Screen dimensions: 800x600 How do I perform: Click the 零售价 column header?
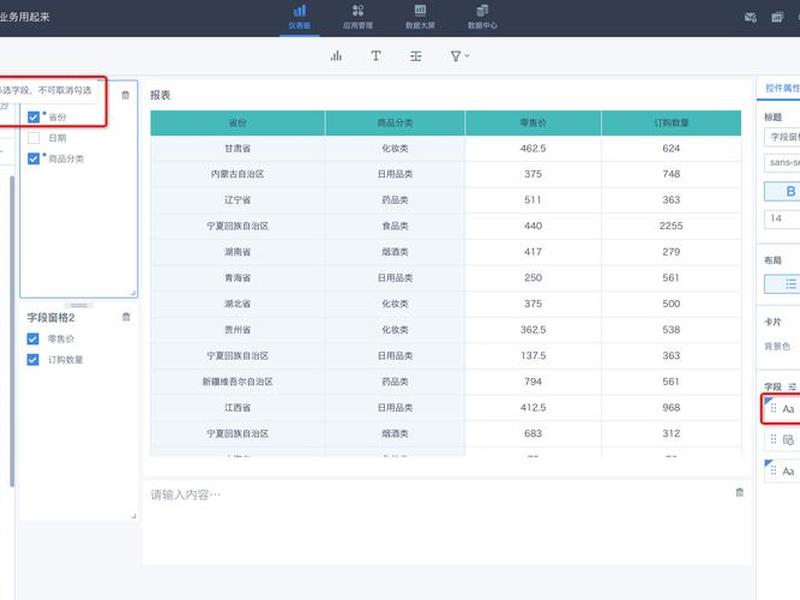(x=533, y=123)
